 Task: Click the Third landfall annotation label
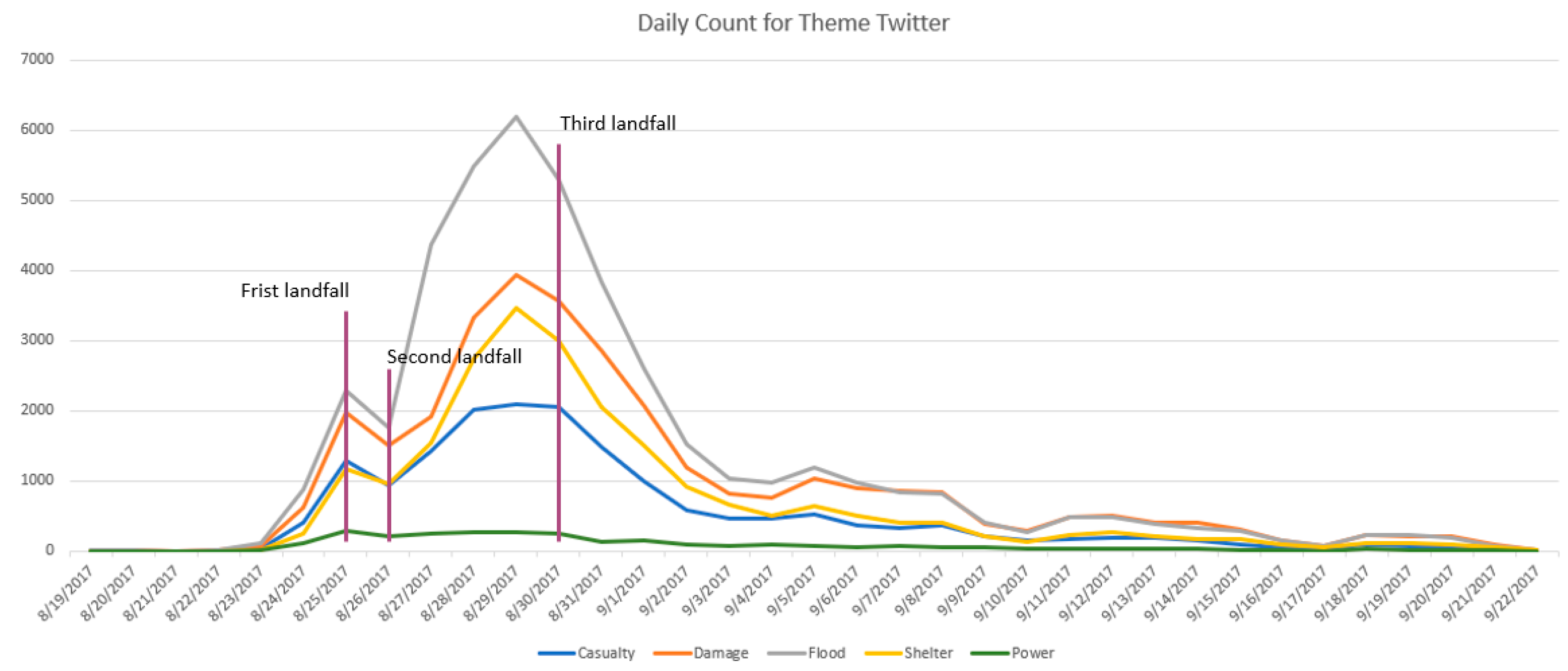click(x=618, y=123)
